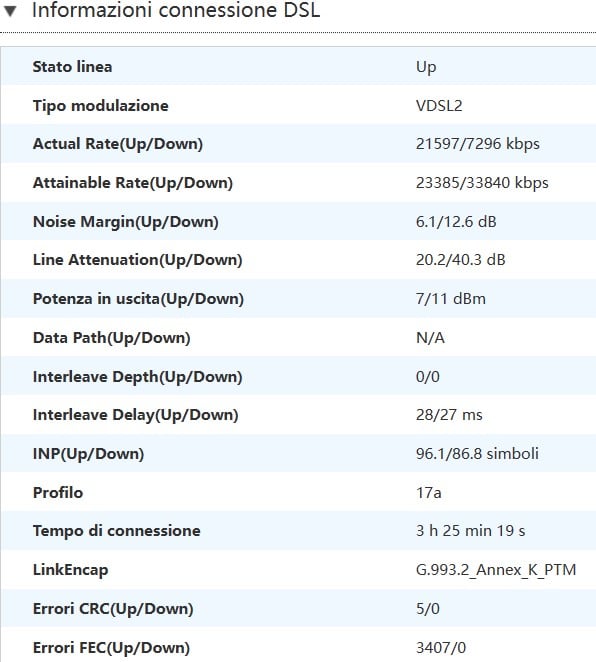Select the Tempo di connessione value
Image resolution: width=596 pixels, height=662 pixels.
click(x=470, y=531)
